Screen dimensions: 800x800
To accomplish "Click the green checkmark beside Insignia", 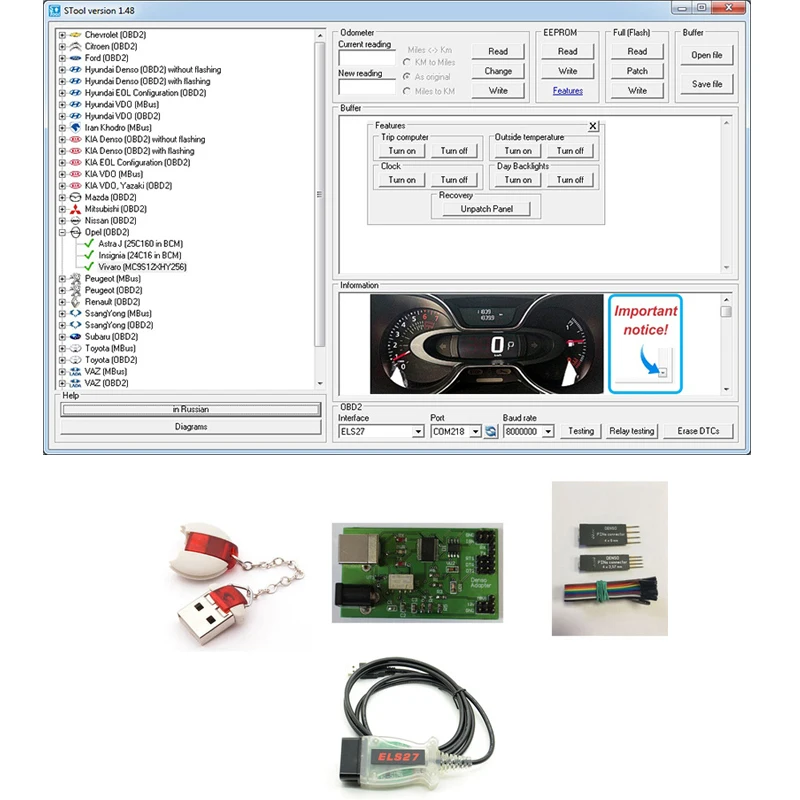I will pos(89,255).
